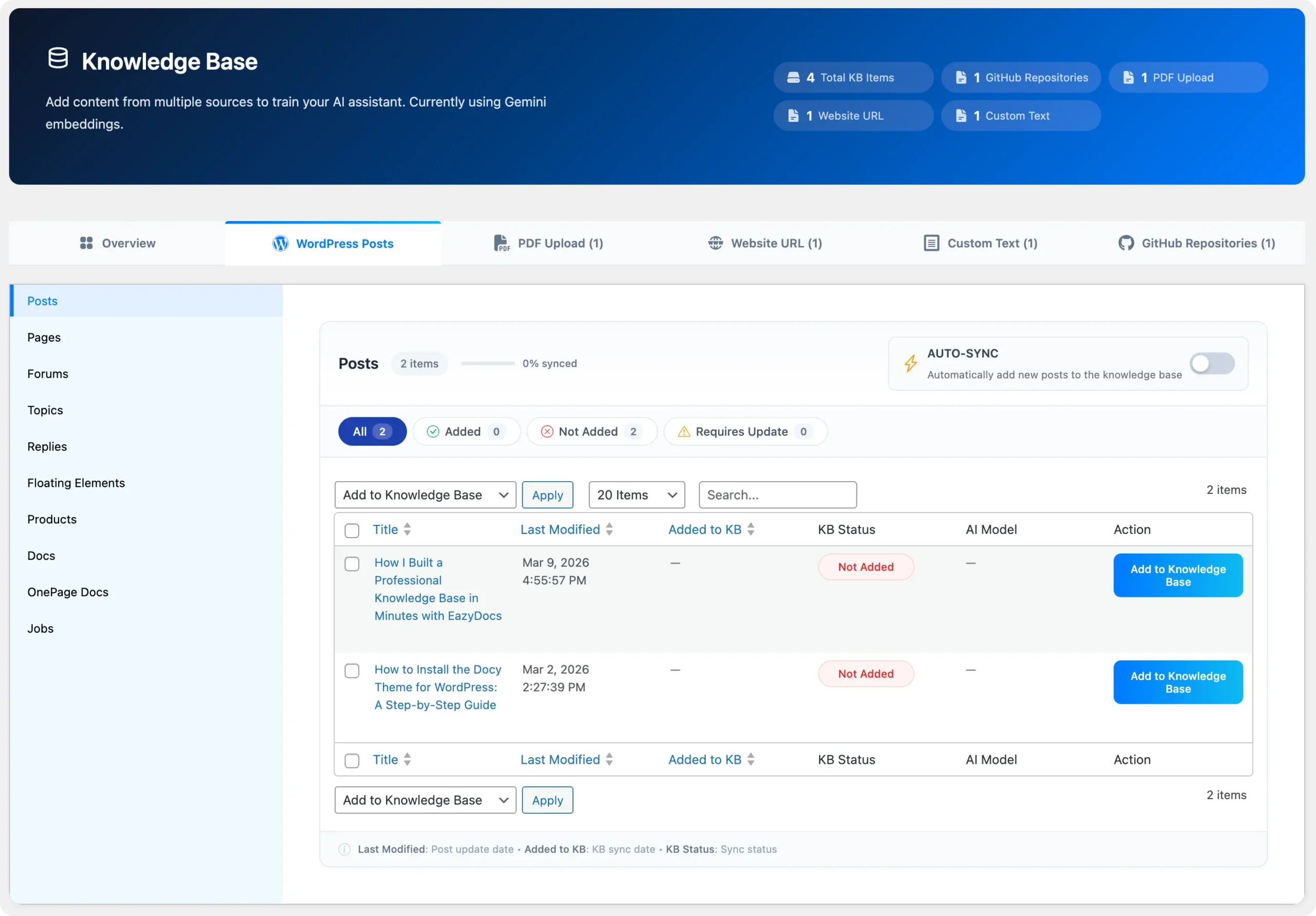Click the Search input field

click(777, 494)
